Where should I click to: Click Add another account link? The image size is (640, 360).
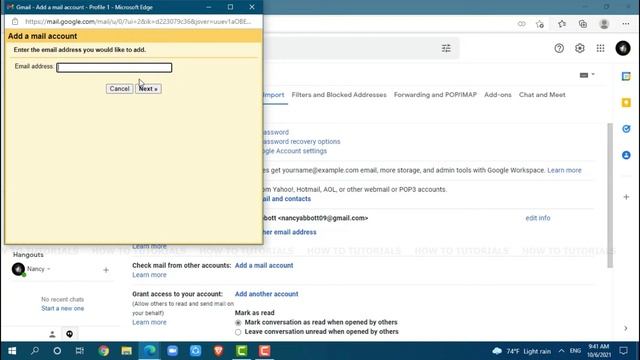[x=266, y=294]
